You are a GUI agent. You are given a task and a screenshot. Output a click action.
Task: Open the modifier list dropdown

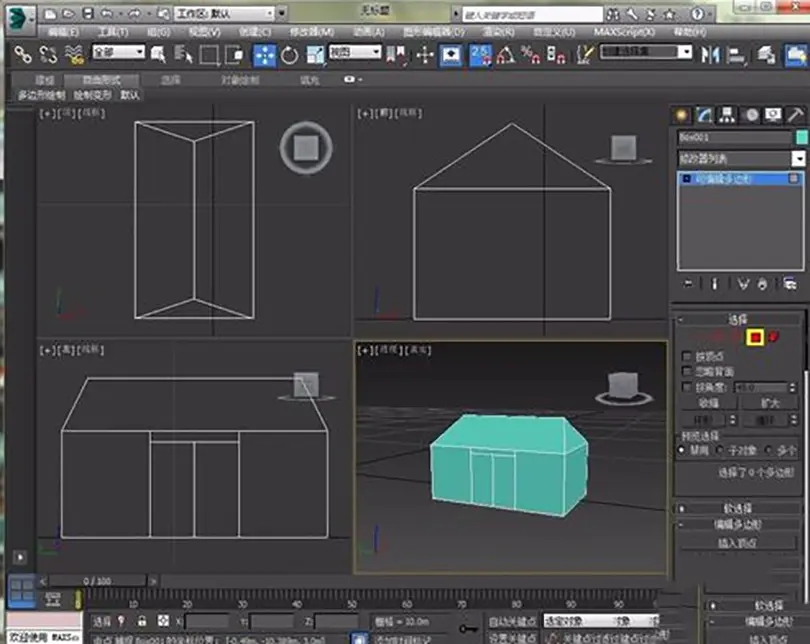(x=741, y=159)
